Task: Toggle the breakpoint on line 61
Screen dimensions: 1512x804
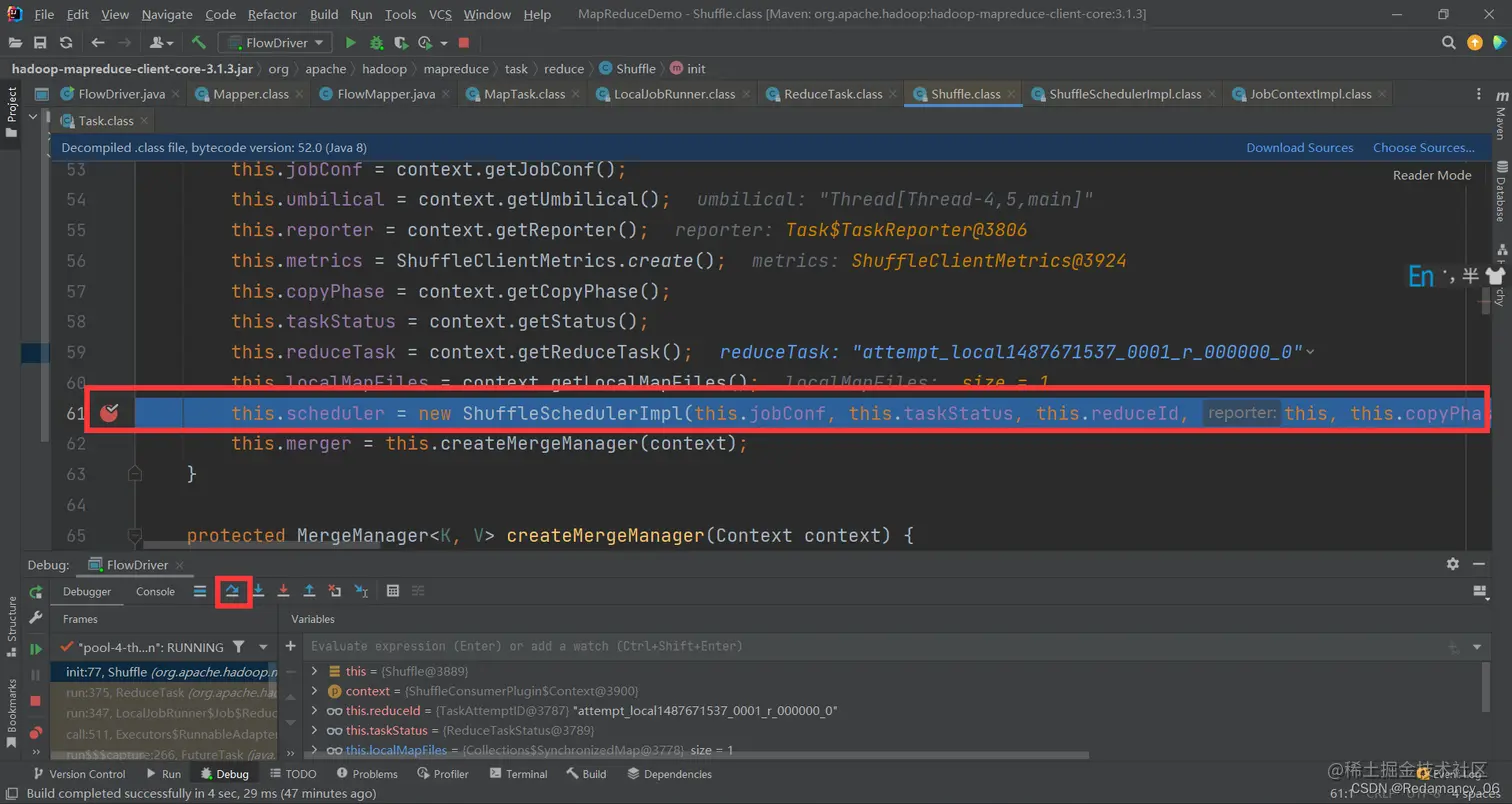Action: tap(110, 413)
